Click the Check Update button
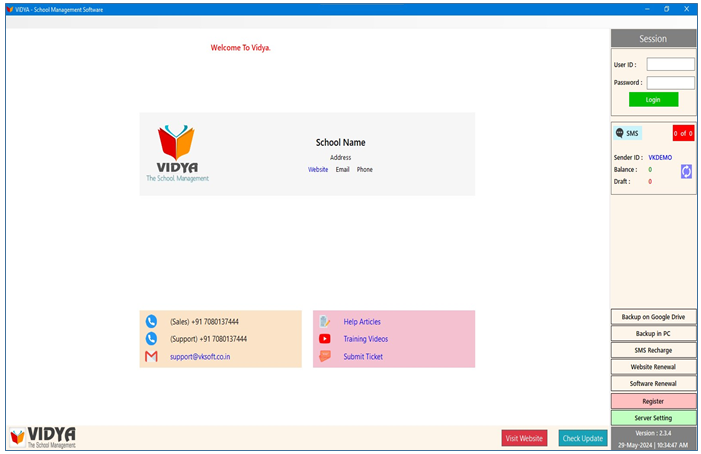 point(583,438)
